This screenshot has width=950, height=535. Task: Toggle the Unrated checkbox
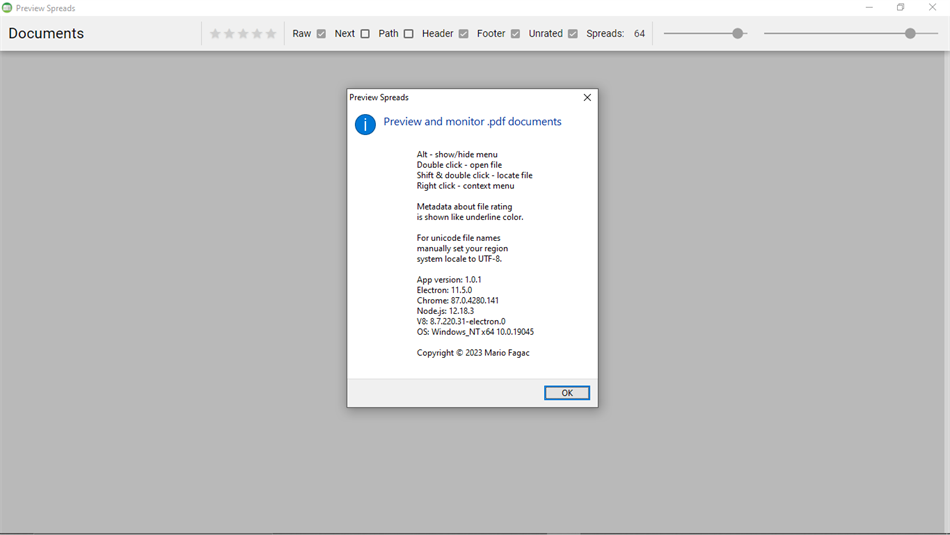pyautogui.click(x=573, y=34)
